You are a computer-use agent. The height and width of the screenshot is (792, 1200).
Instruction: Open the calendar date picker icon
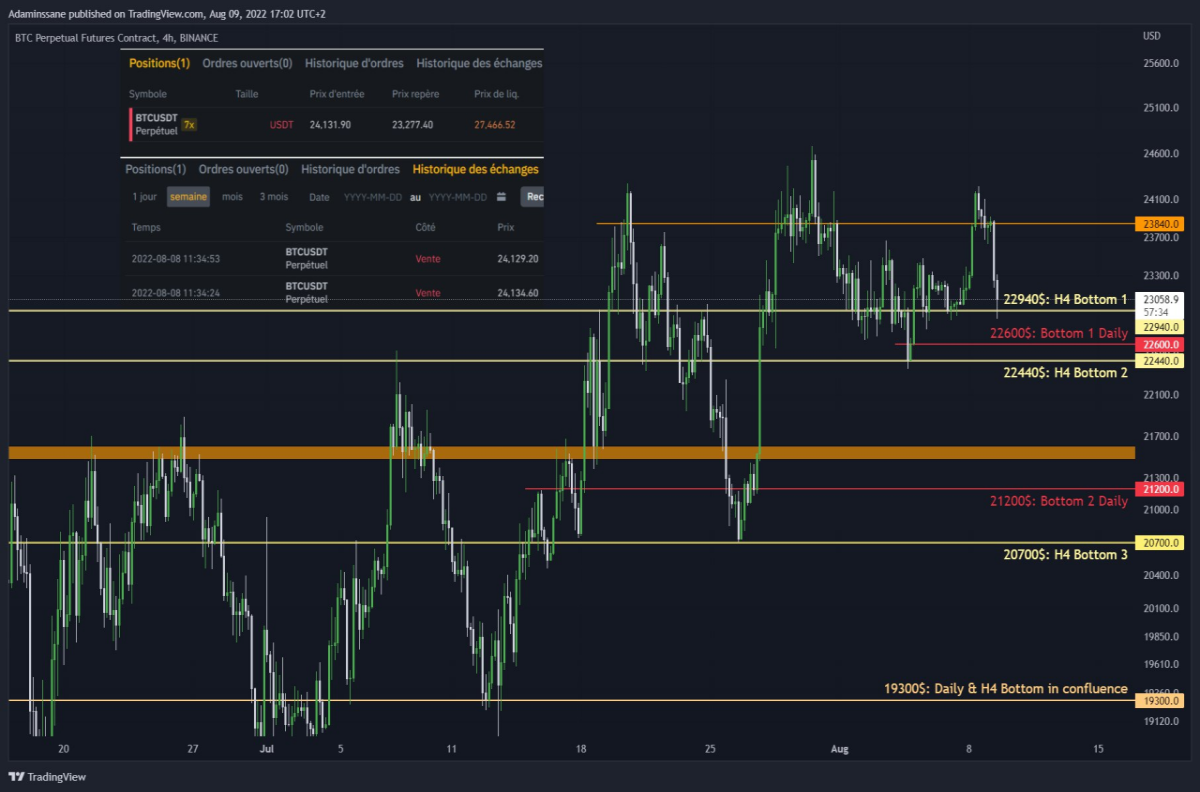501,197
